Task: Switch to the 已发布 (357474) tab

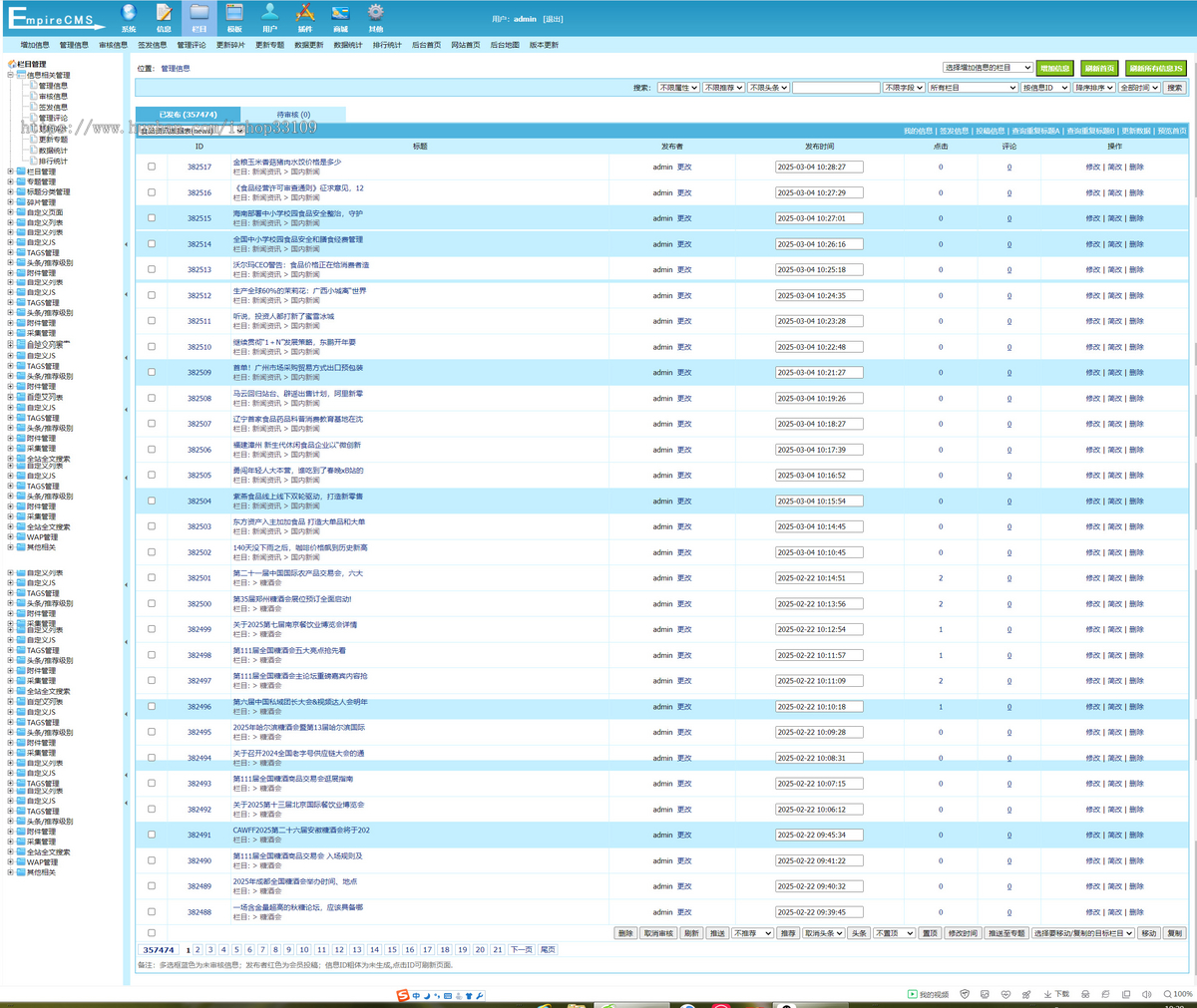Action: pos(188,115)
